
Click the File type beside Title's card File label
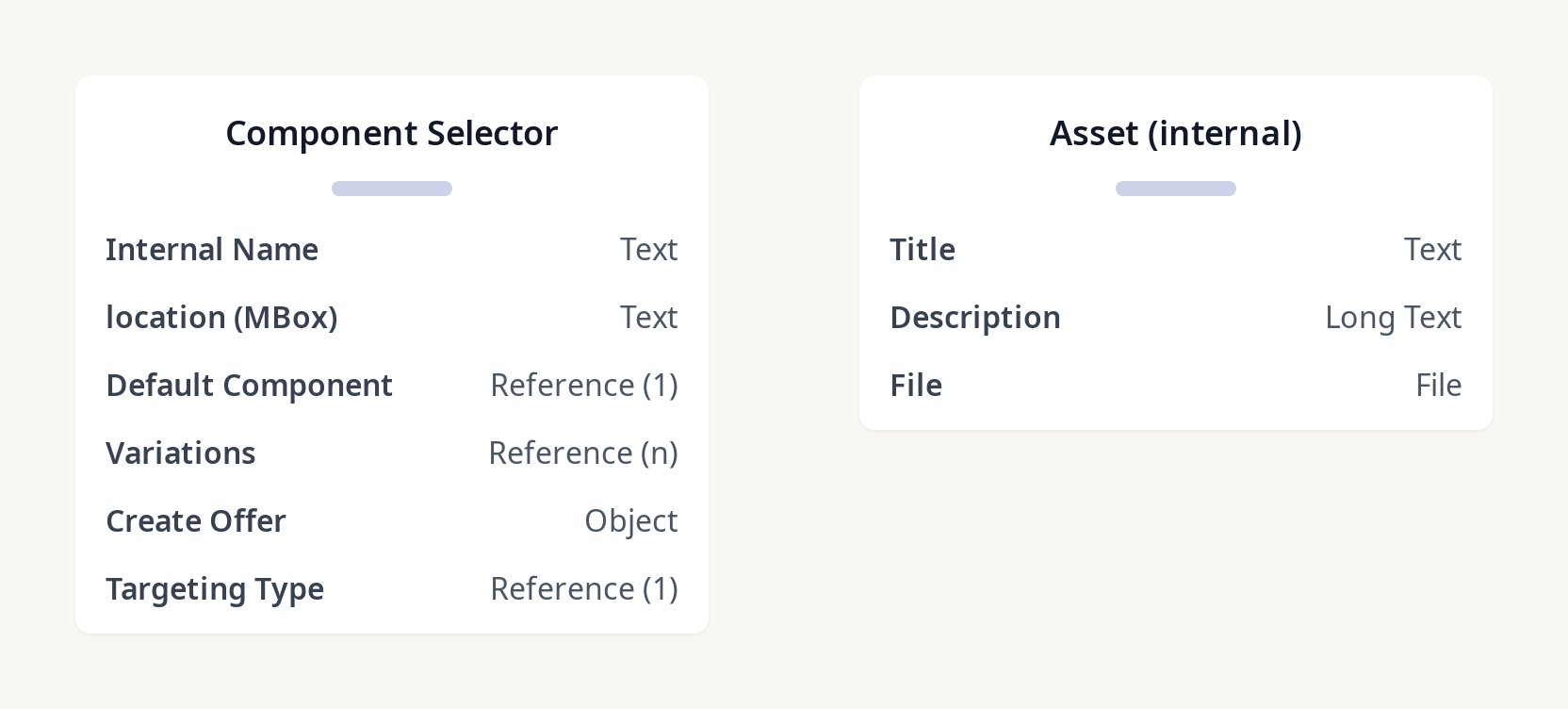click(x=1438, y=386)
